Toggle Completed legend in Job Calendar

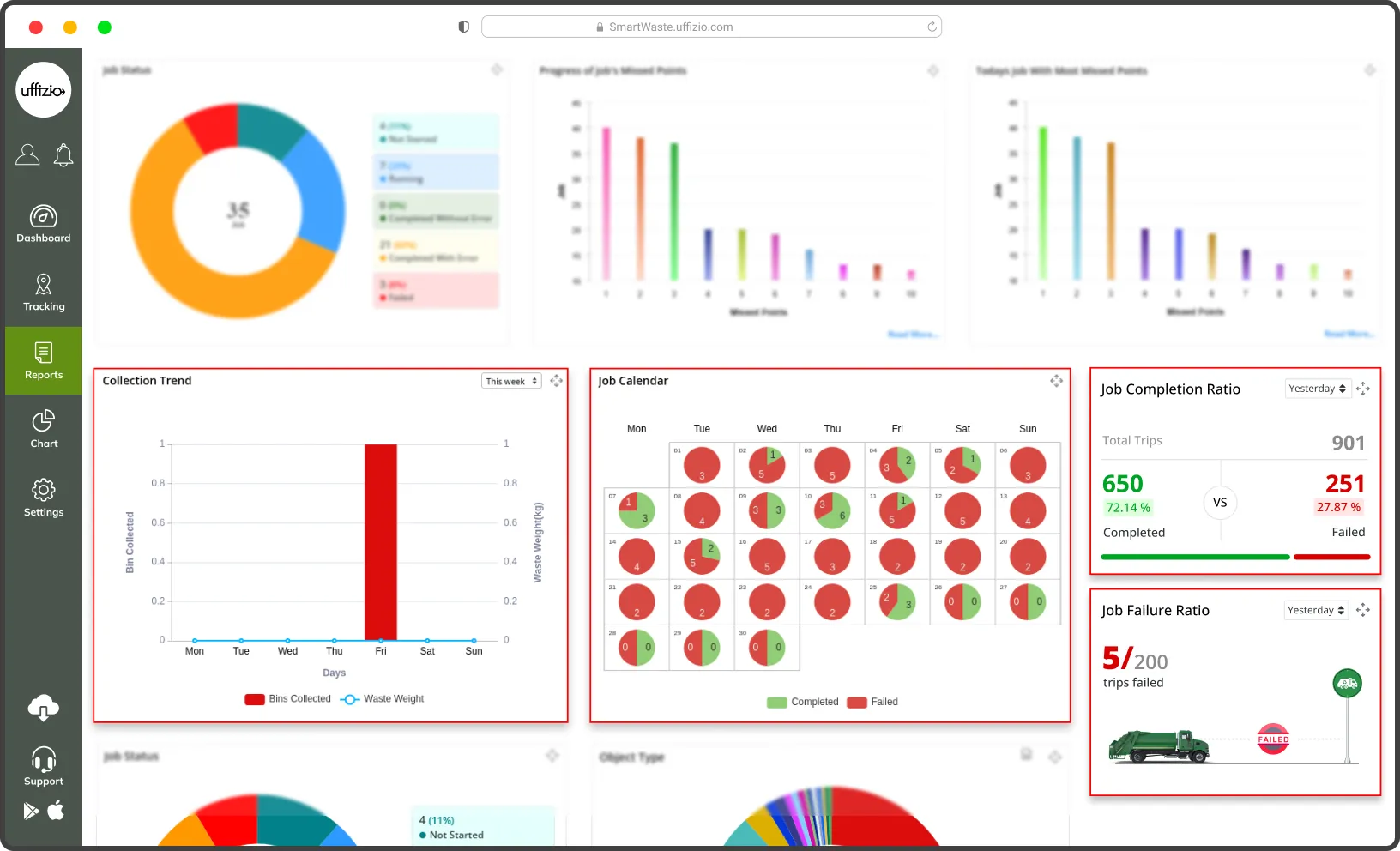pyautogui.click(x=803, y=702)
